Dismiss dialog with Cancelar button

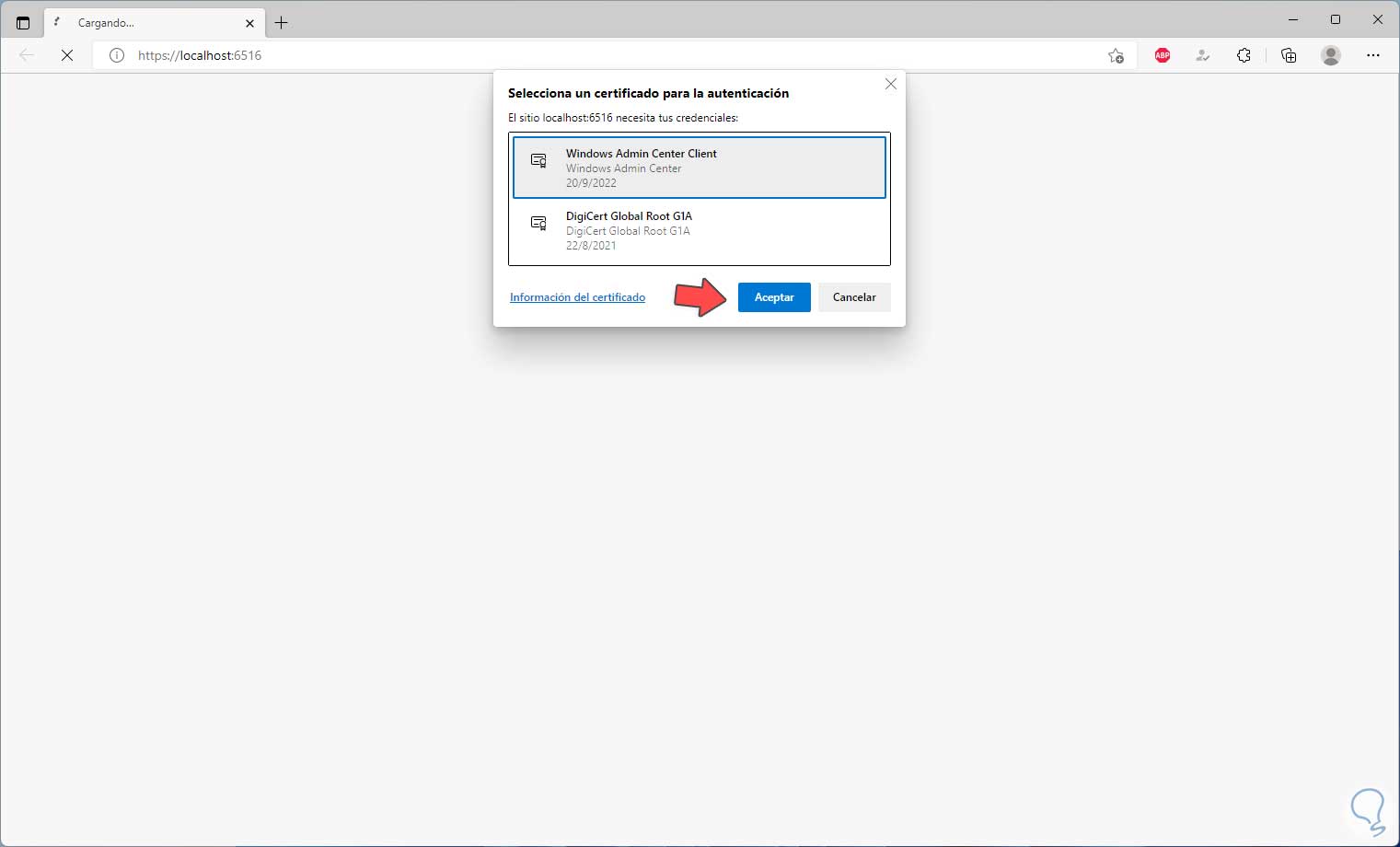tap(854, 297)
